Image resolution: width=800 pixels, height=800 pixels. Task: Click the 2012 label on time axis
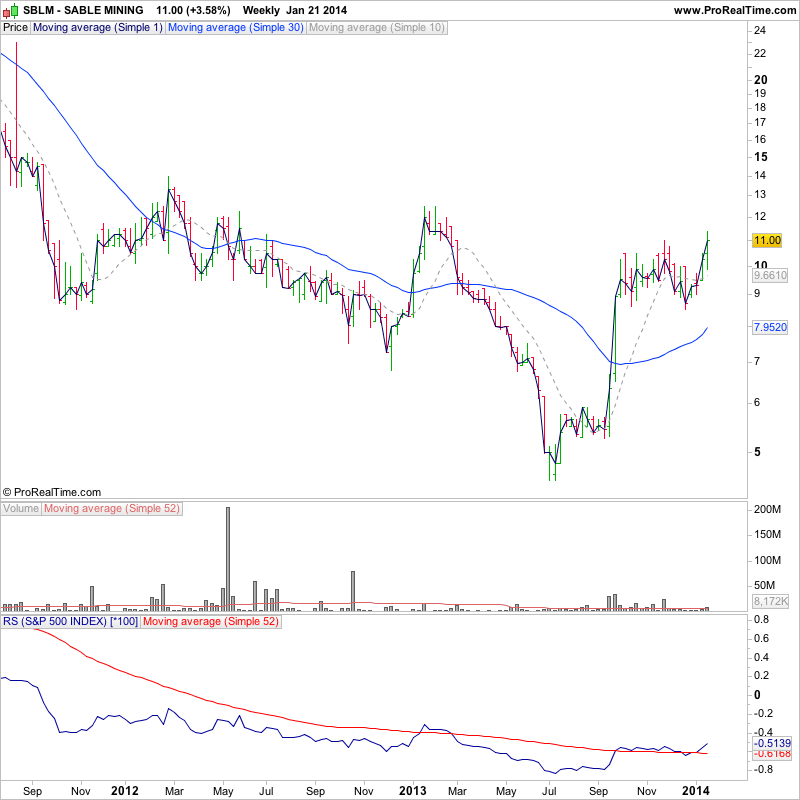[124, 791]
